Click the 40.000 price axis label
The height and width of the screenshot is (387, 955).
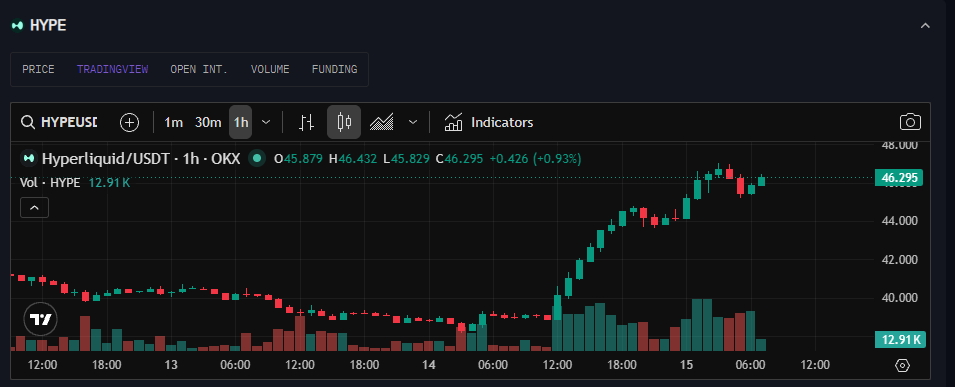click(x=900, y=298)
